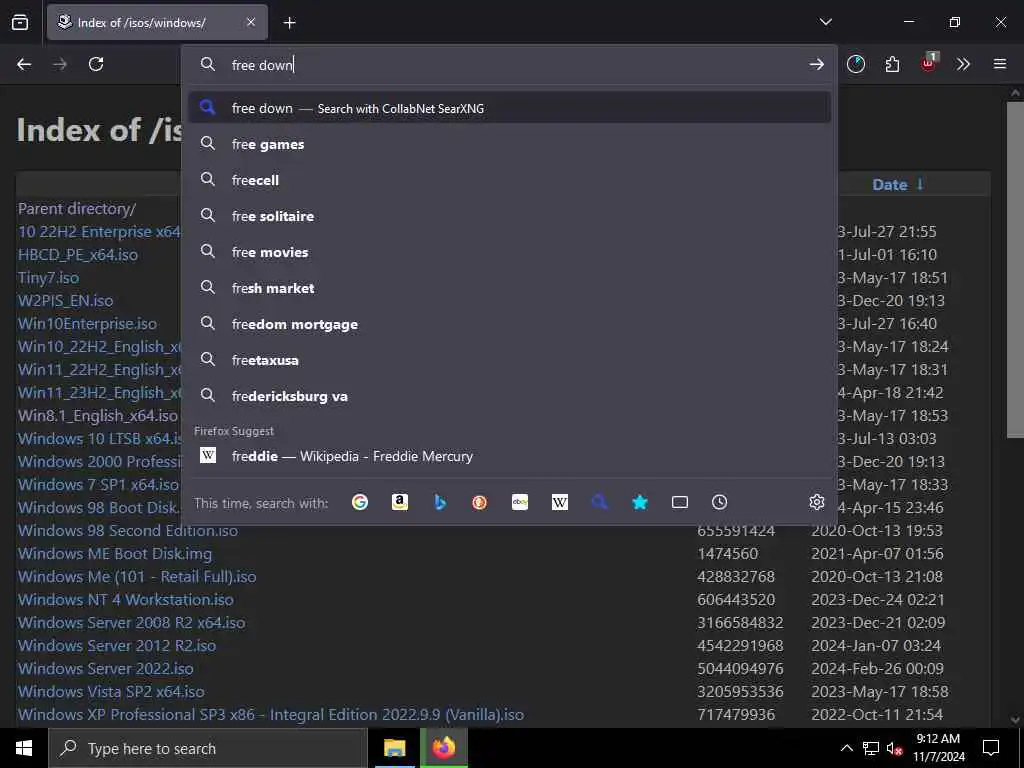Click scrollbar down arrow

1015,720
